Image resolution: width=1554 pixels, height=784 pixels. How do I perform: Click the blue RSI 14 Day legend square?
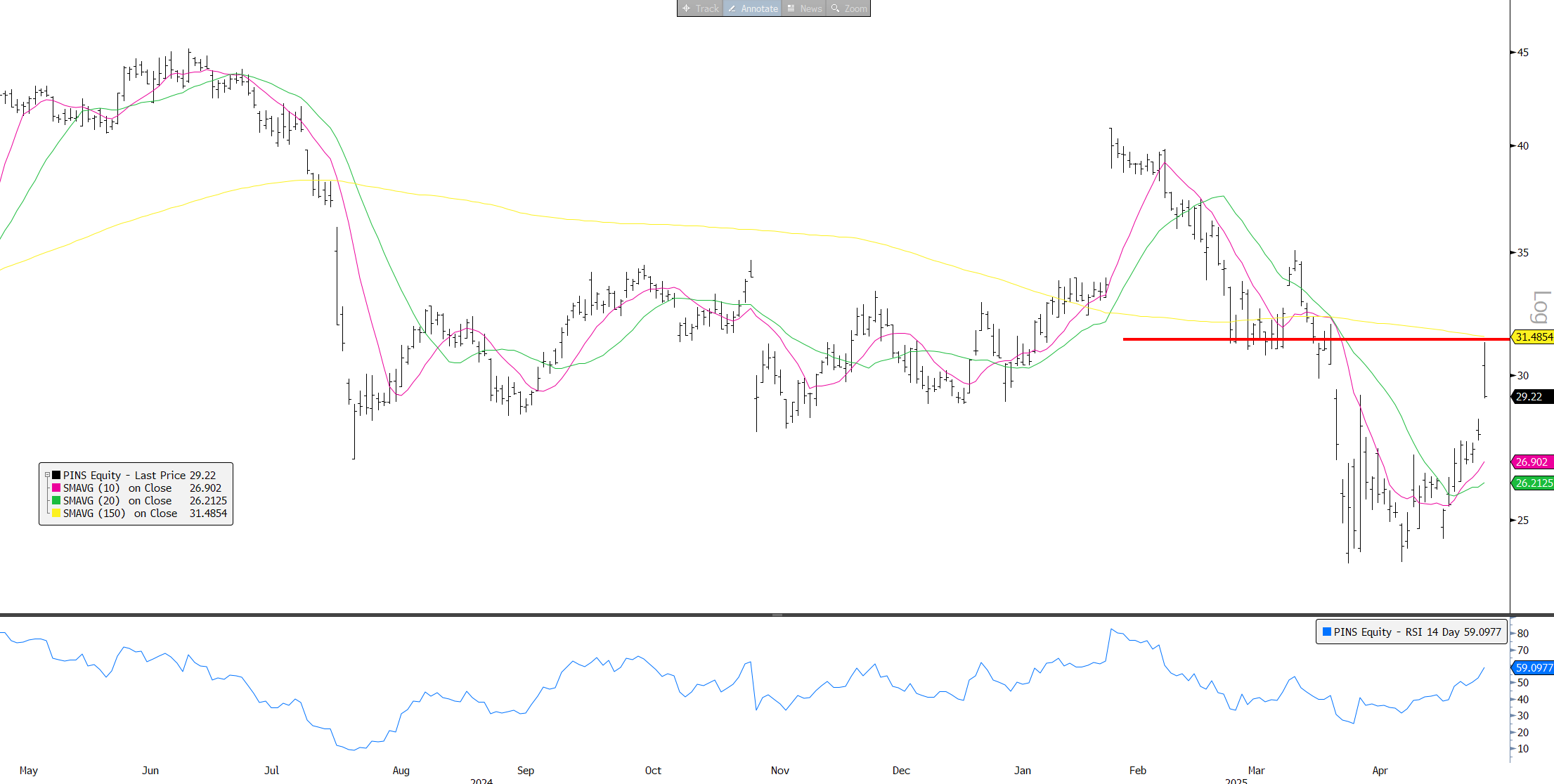coord(1327,632)
